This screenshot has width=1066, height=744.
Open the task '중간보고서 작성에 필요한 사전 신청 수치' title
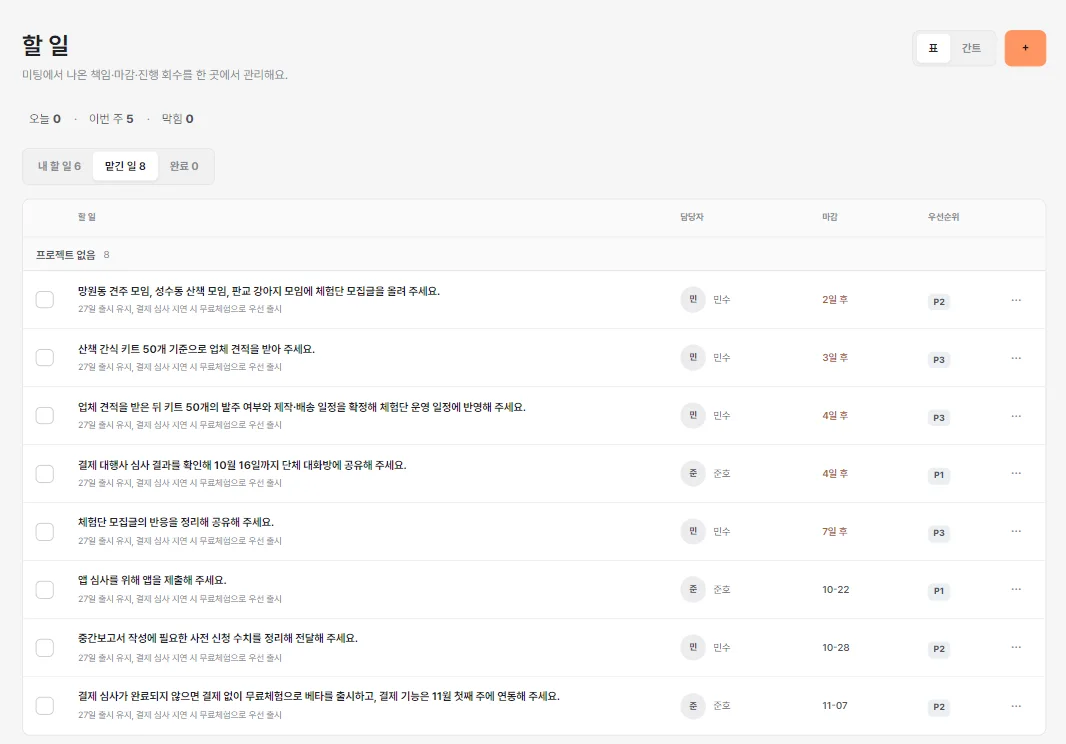(218, 638)
